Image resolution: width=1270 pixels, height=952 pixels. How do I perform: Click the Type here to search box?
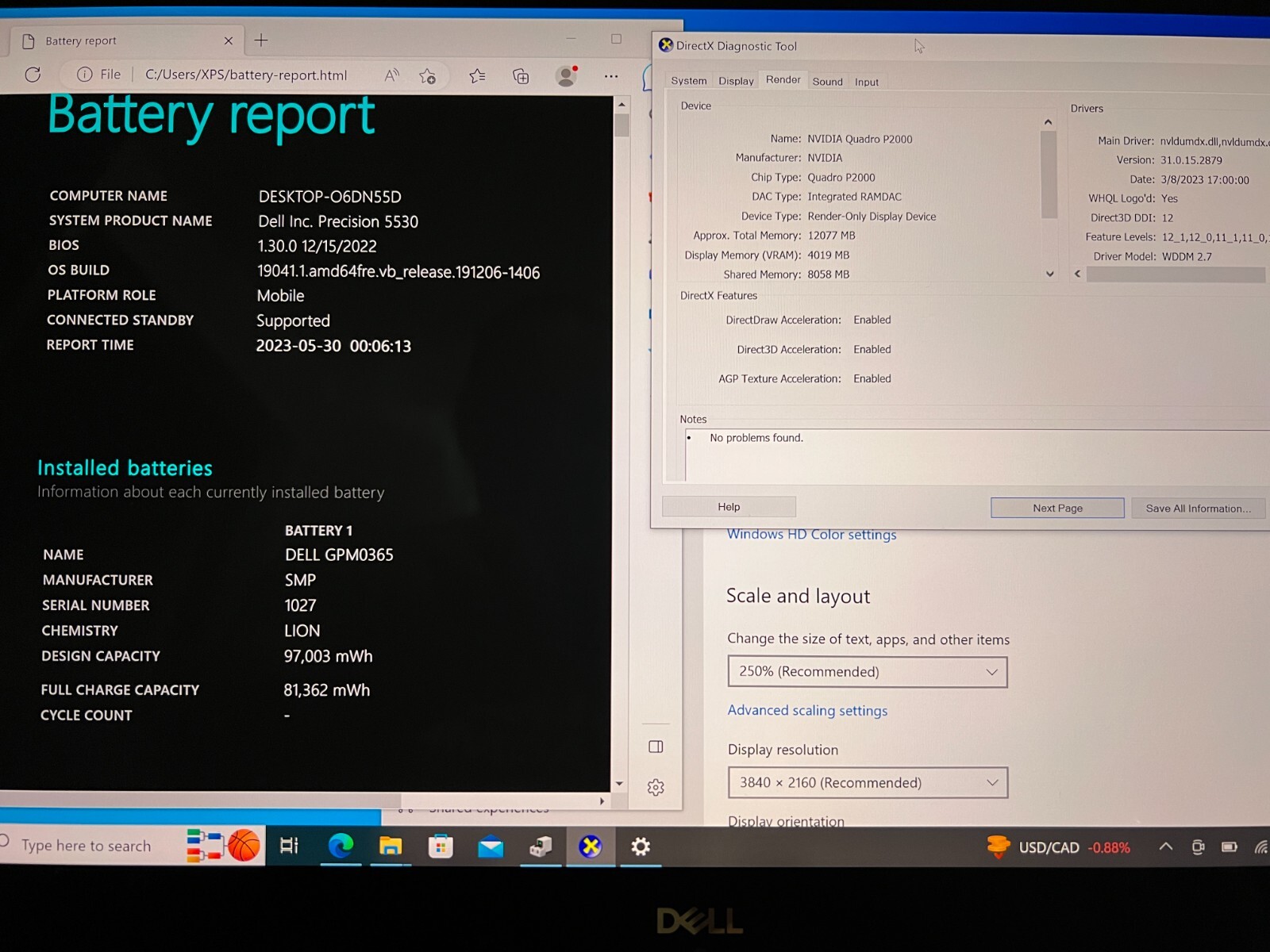[86, 846]
